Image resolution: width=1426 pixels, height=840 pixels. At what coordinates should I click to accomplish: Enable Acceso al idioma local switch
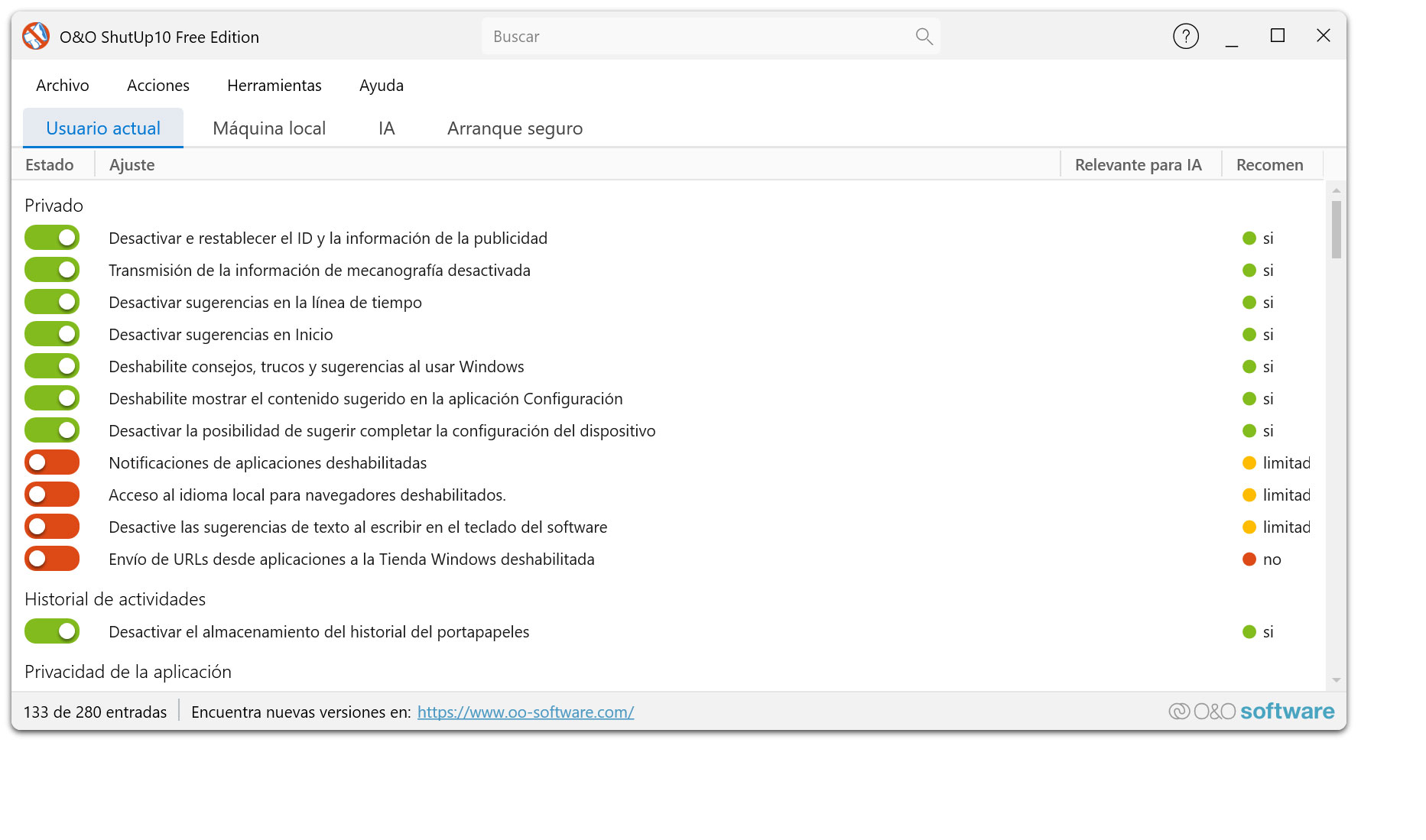52,495
